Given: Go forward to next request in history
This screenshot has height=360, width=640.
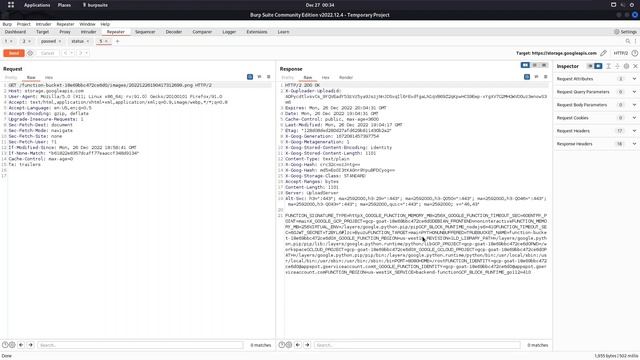Looking at the screenshot, I should tap(80, 53).
